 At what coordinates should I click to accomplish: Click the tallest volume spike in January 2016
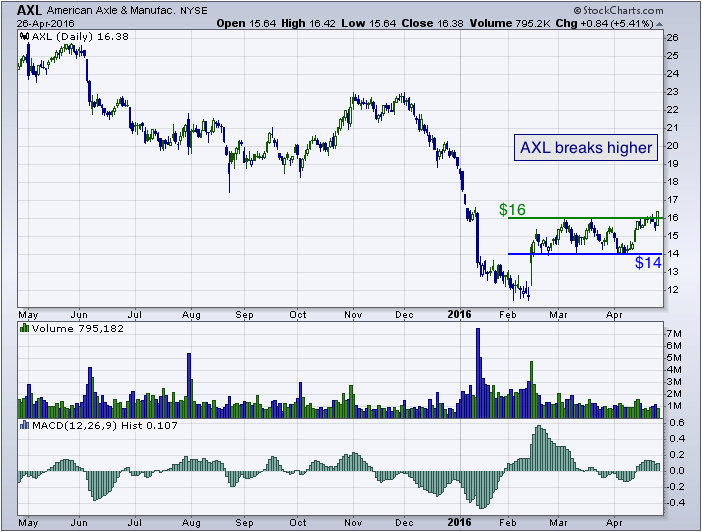(478, 373)
